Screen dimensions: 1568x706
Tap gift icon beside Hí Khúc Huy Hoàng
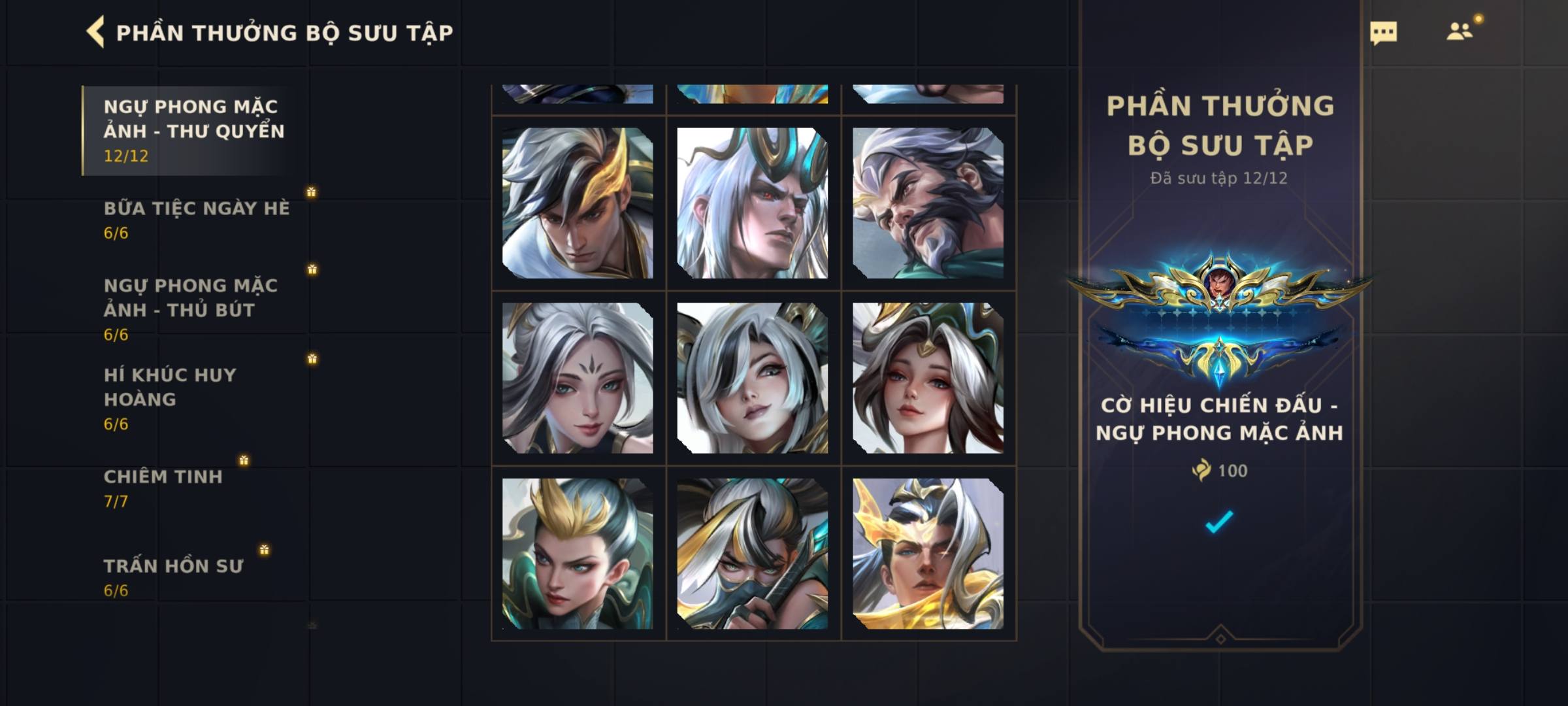point(312,359)
